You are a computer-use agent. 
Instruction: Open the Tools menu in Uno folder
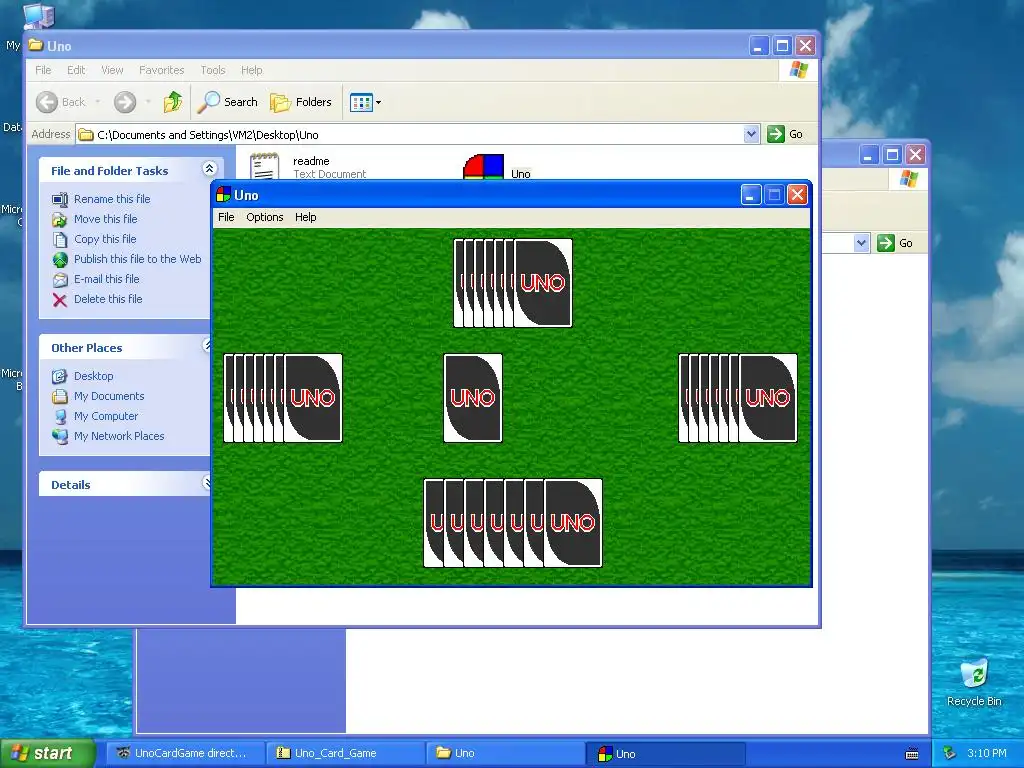pyautogui.click(x=212, y=70)
